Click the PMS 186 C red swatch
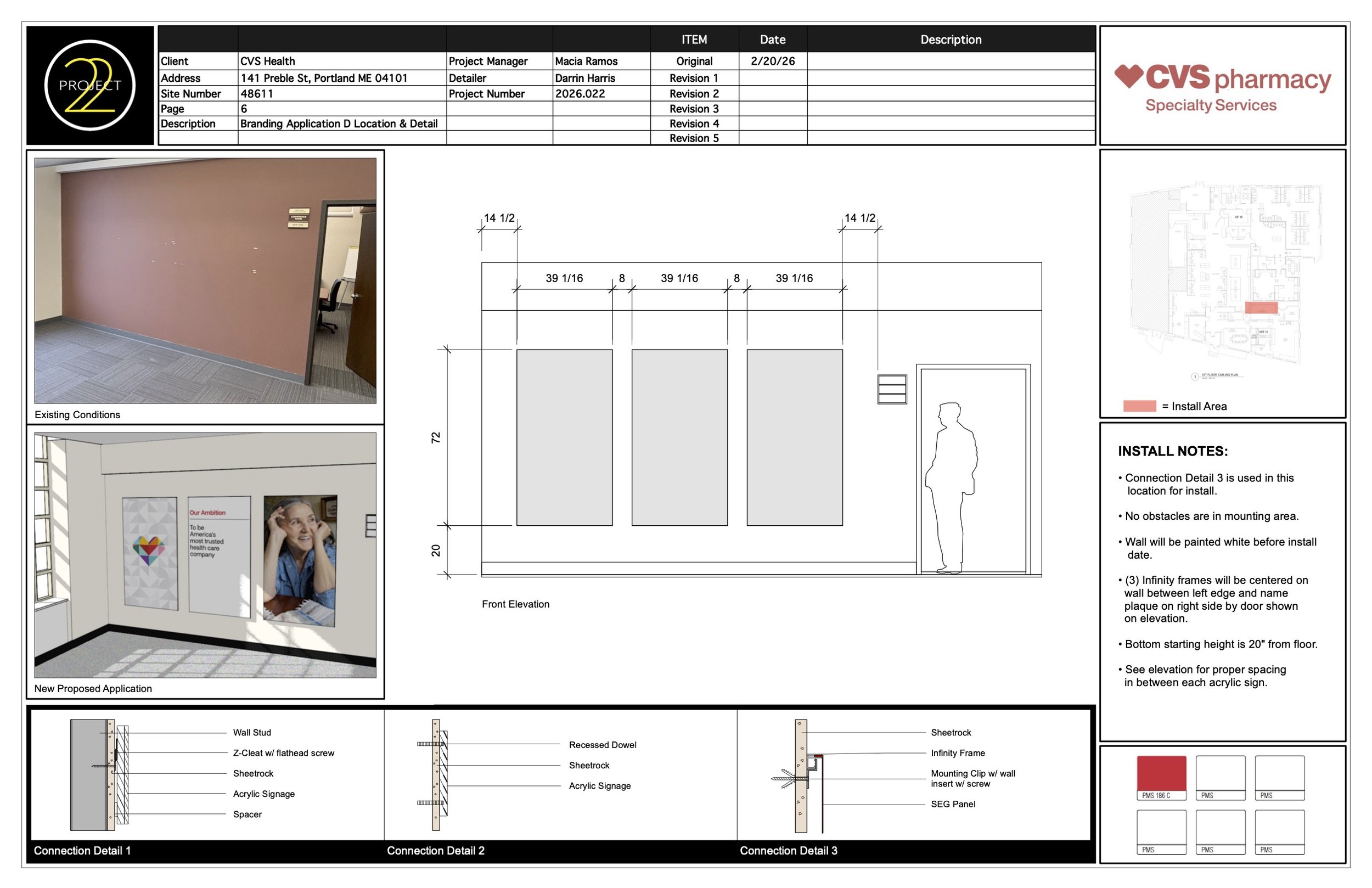The width and height of the screenshot is (1372, 888). [1161, 774]
